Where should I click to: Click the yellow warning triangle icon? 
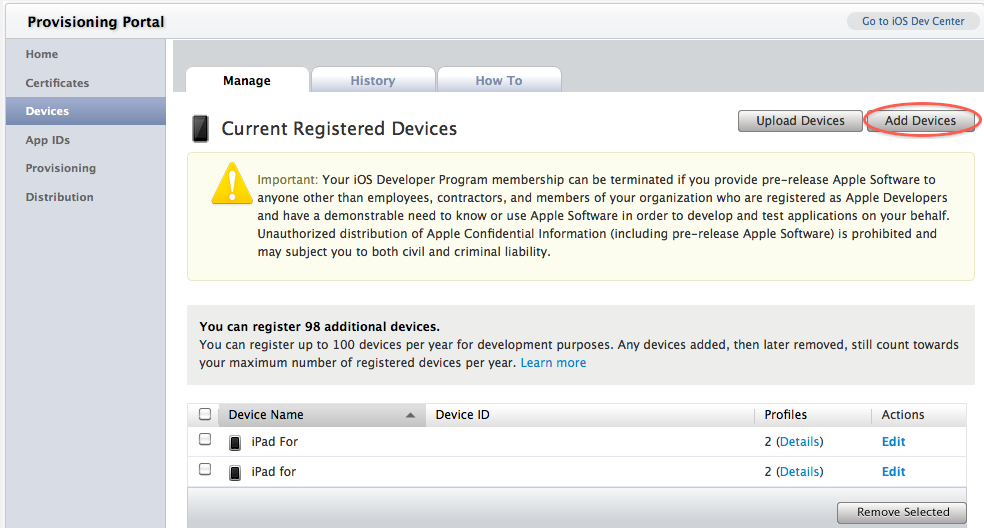(232, 183)
